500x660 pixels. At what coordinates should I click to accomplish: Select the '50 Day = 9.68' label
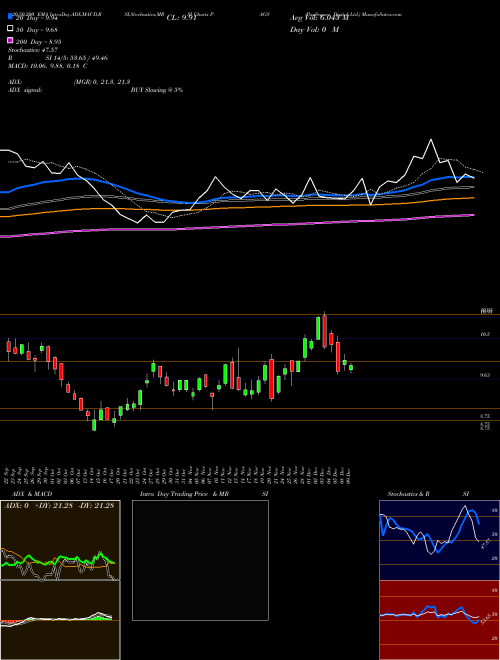point(36,29)
